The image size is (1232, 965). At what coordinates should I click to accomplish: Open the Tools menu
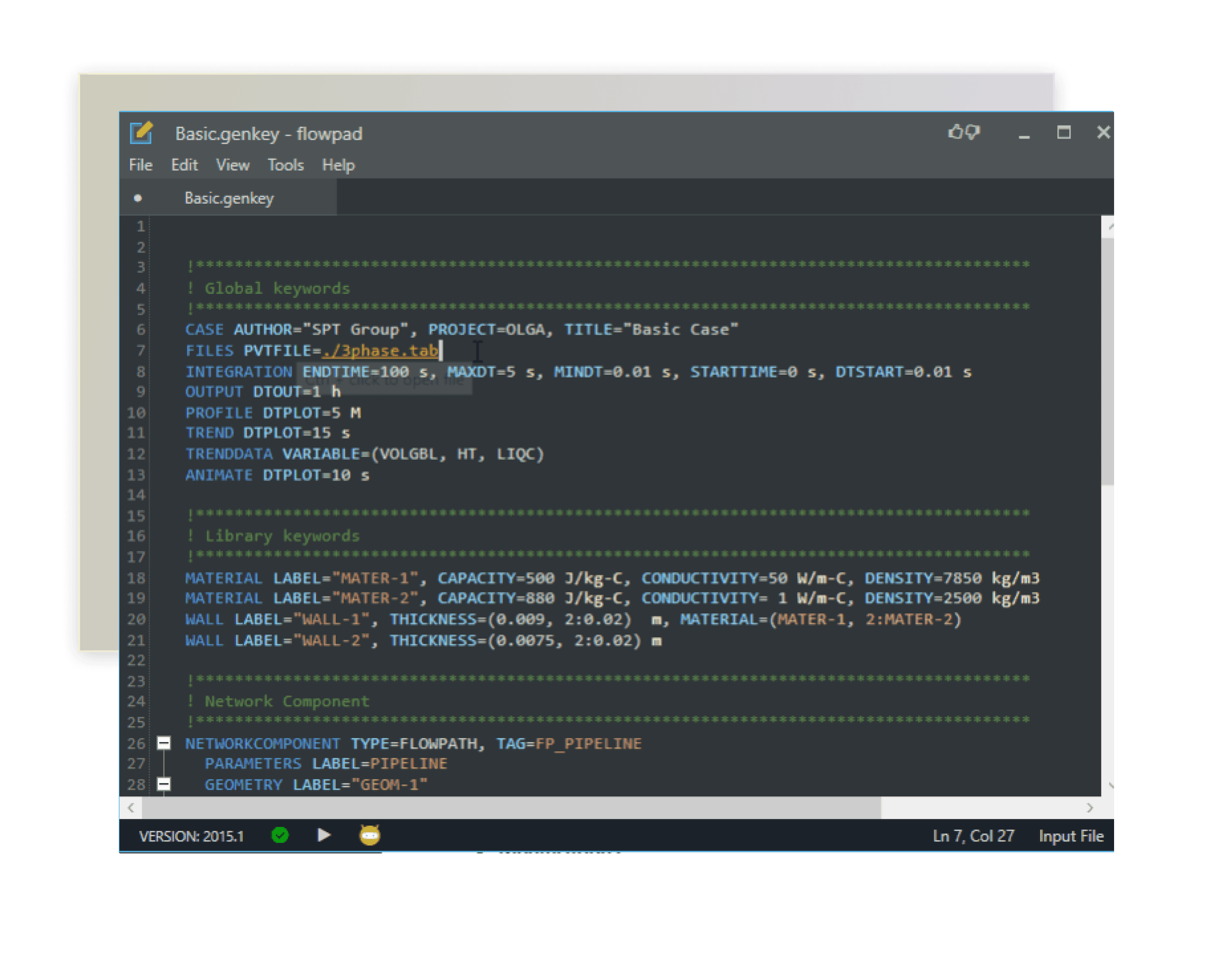pyautogui.click(x=286, y=165)
